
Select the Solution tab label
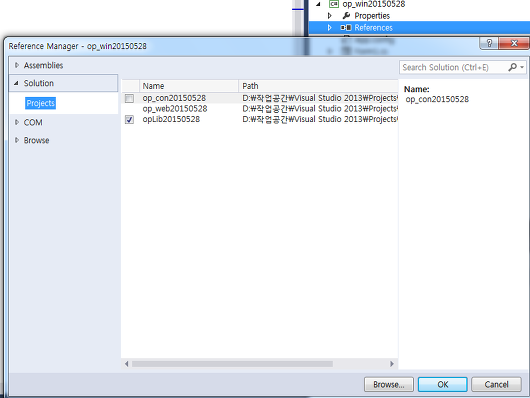(39, 83)
